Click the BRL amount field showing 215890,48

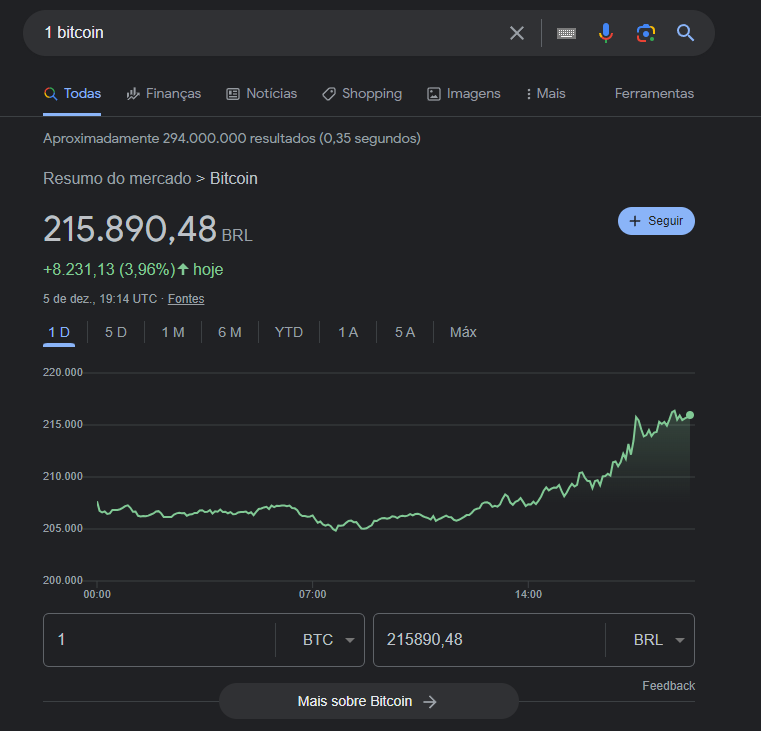tap(489, 640)
